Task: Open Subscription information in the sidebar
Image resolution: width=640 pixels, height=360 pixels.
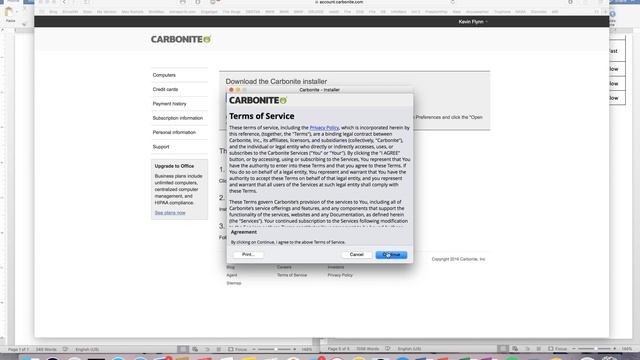Action: point(178,118)
